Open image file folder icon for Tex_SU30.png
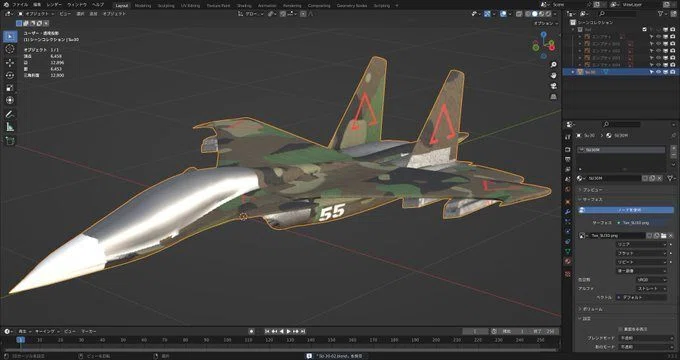Viewport: 680px width, 360px height. point(664,236)
